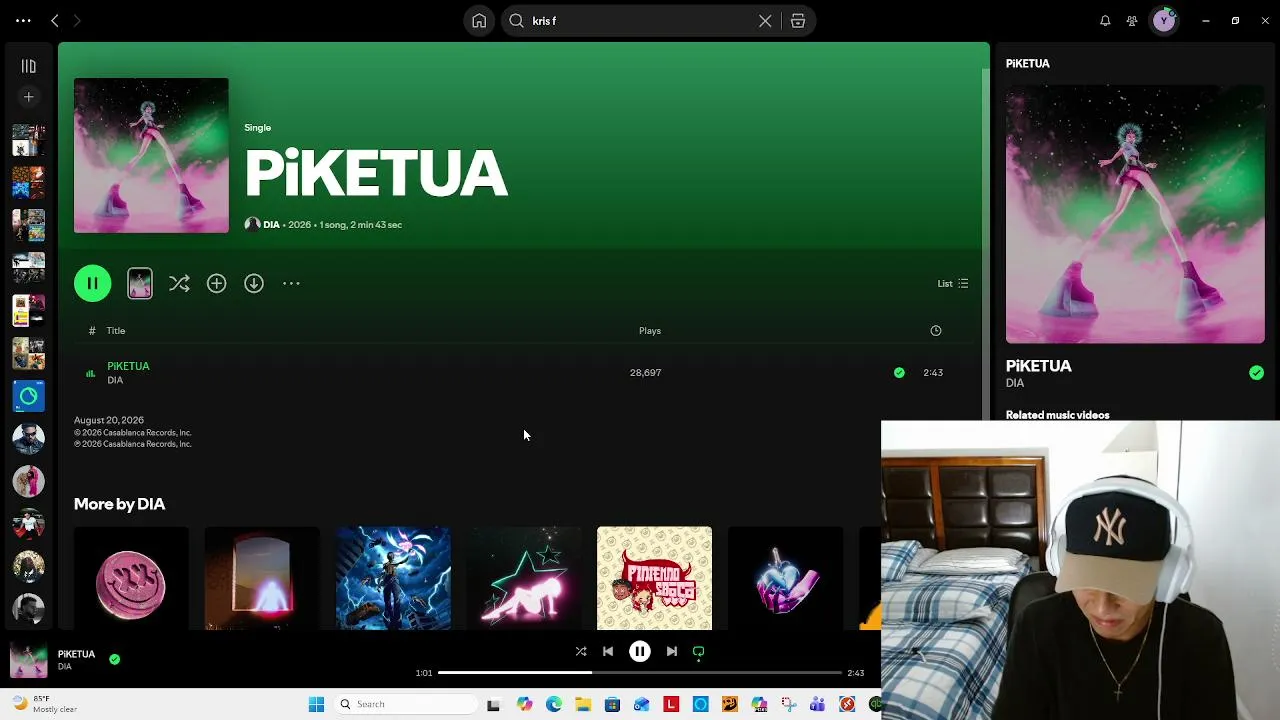Launch Microsoft Edge from the taskbar

(554, 704)
